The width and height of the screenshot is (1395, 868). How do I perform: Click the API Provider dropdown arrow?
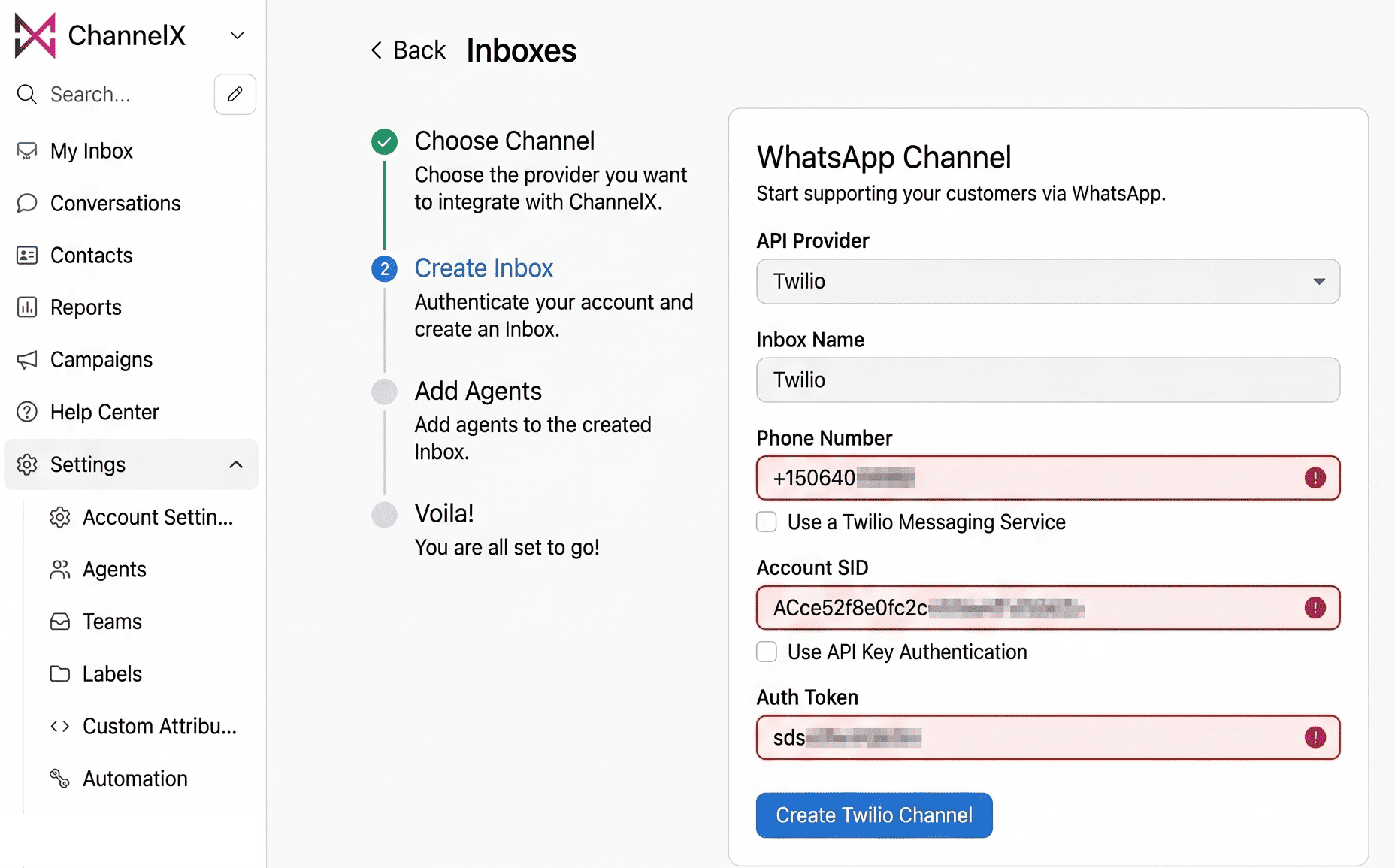1319,281
